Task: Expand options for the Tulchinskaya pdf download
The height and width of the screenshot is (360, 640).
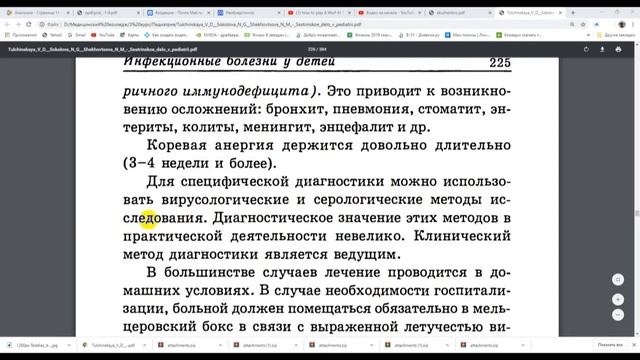Action: [144, 345]
